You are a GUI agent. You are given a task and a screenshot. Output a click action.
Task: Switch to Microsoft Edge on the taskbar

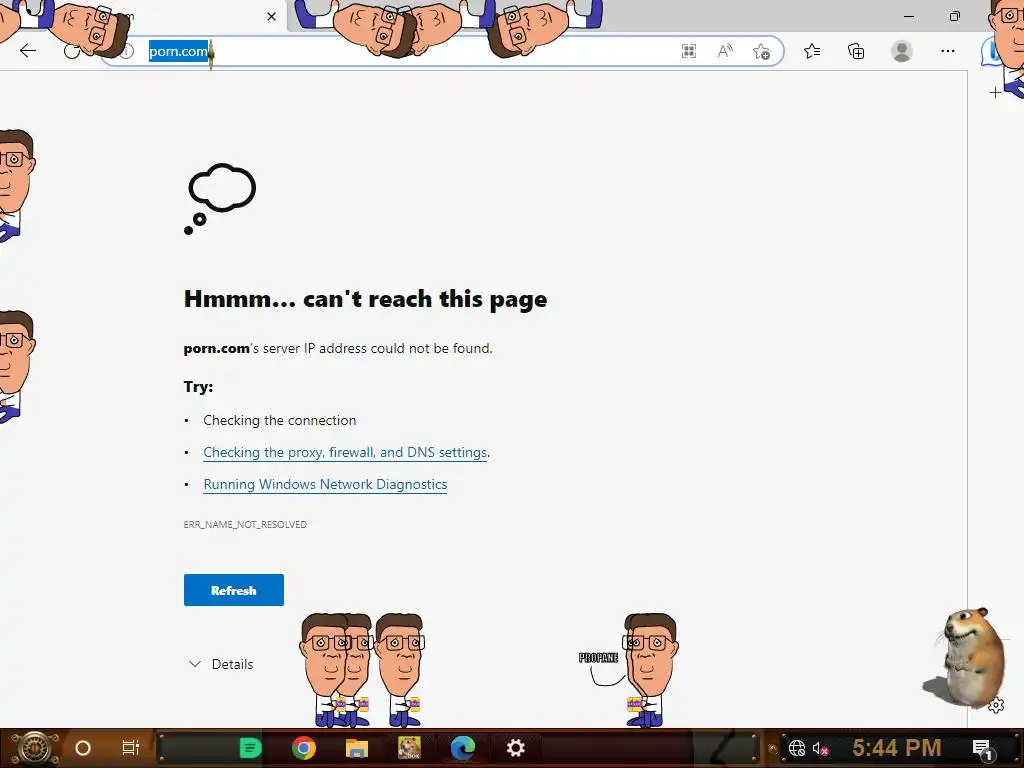[462, 748]
